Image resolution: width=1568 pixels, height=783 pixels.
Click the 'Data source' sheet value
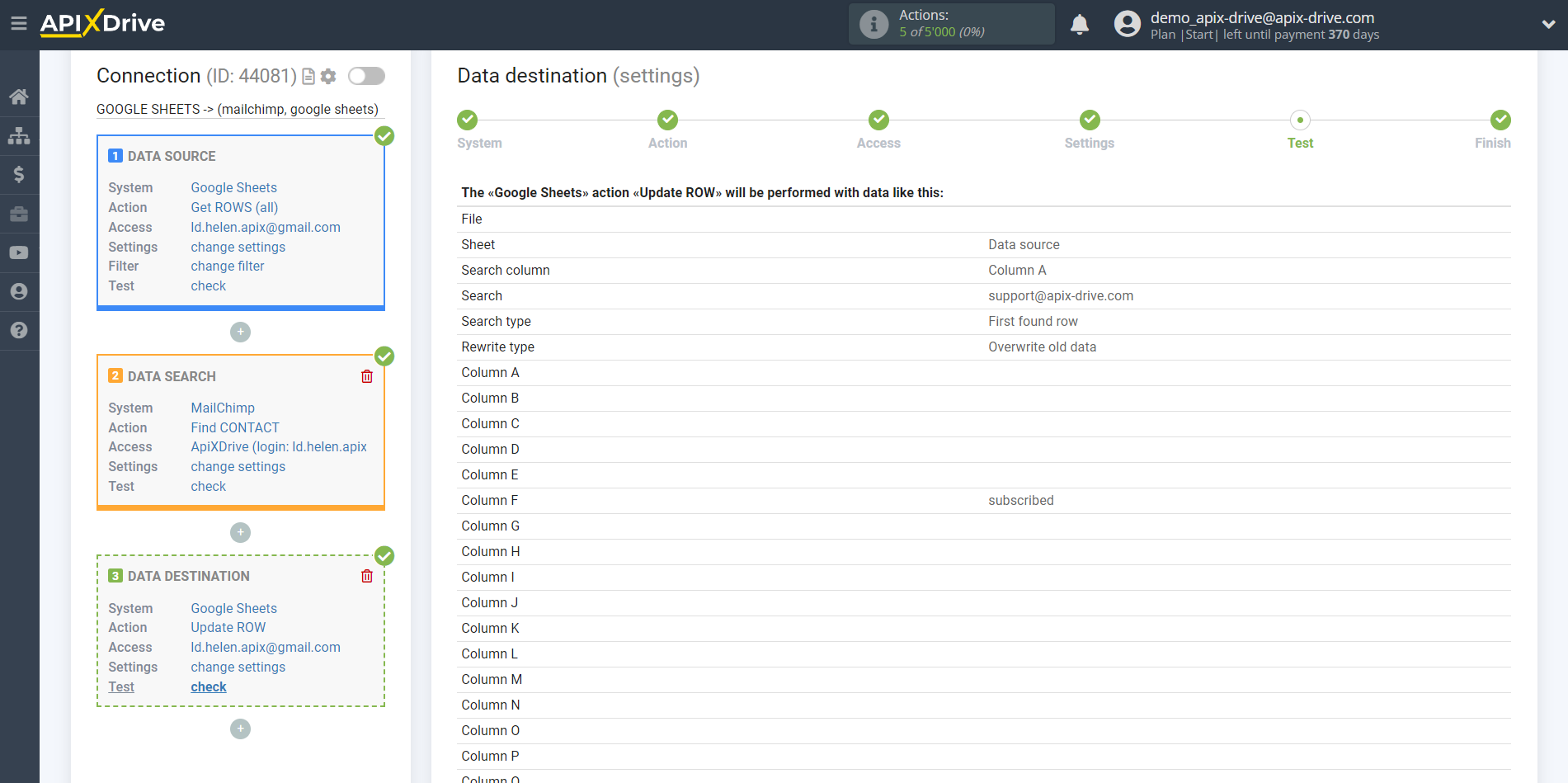1024,244
